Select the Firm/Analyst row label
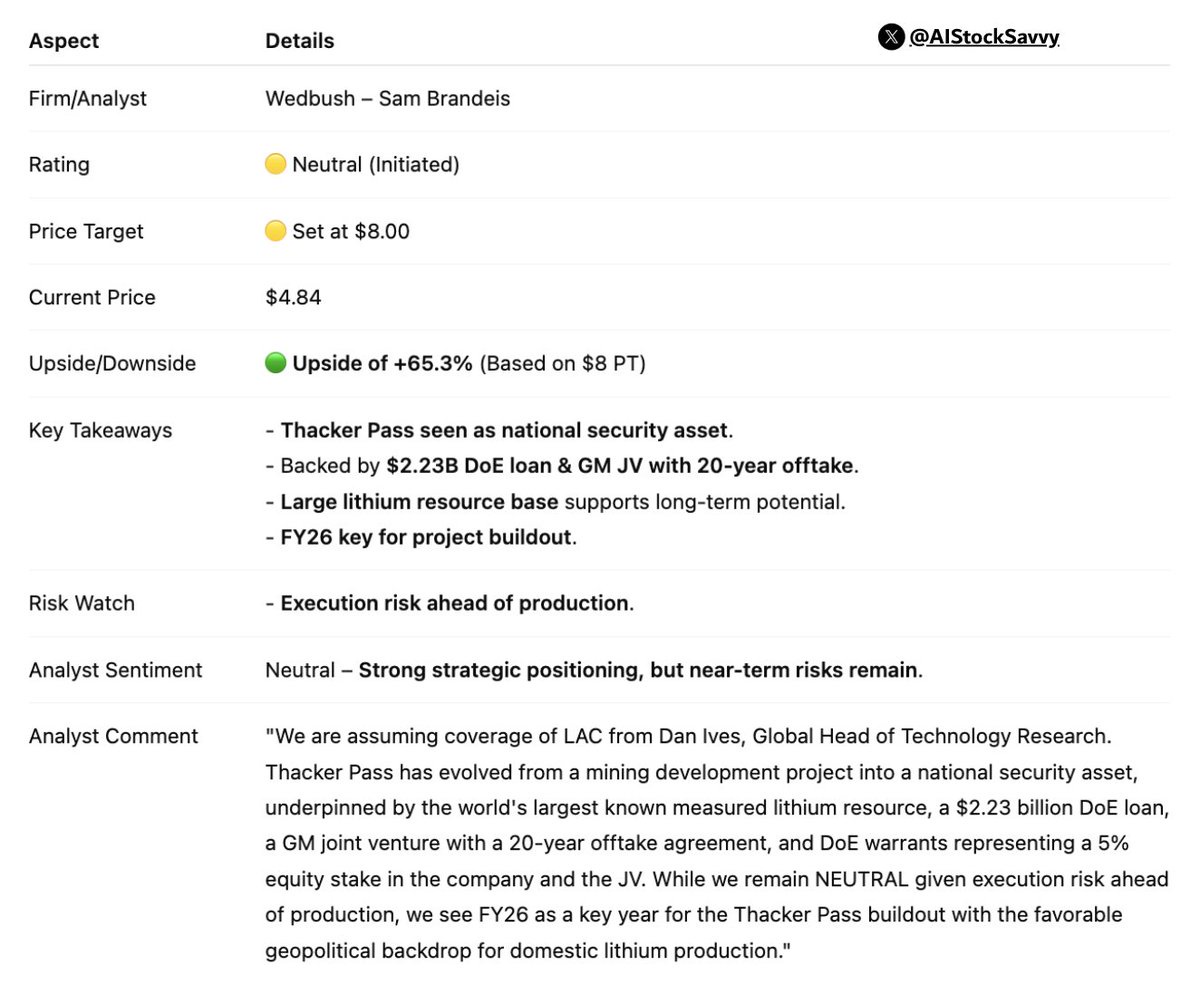Screen dimensions: 1200x1004 click(88, 98)
